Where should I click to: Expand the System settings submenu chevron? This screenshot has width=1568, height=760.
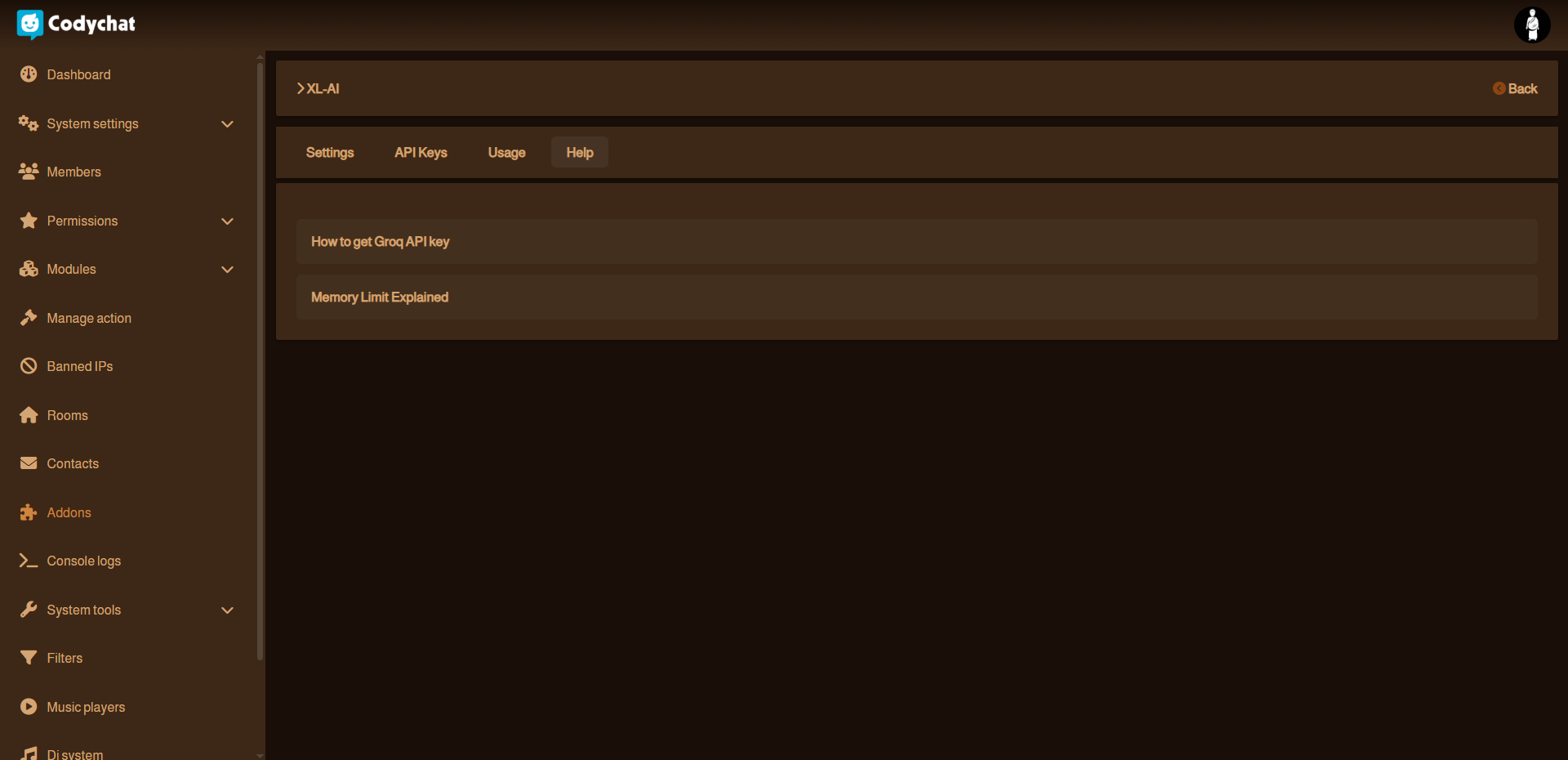pyautogui.click(x=228, y=124)
